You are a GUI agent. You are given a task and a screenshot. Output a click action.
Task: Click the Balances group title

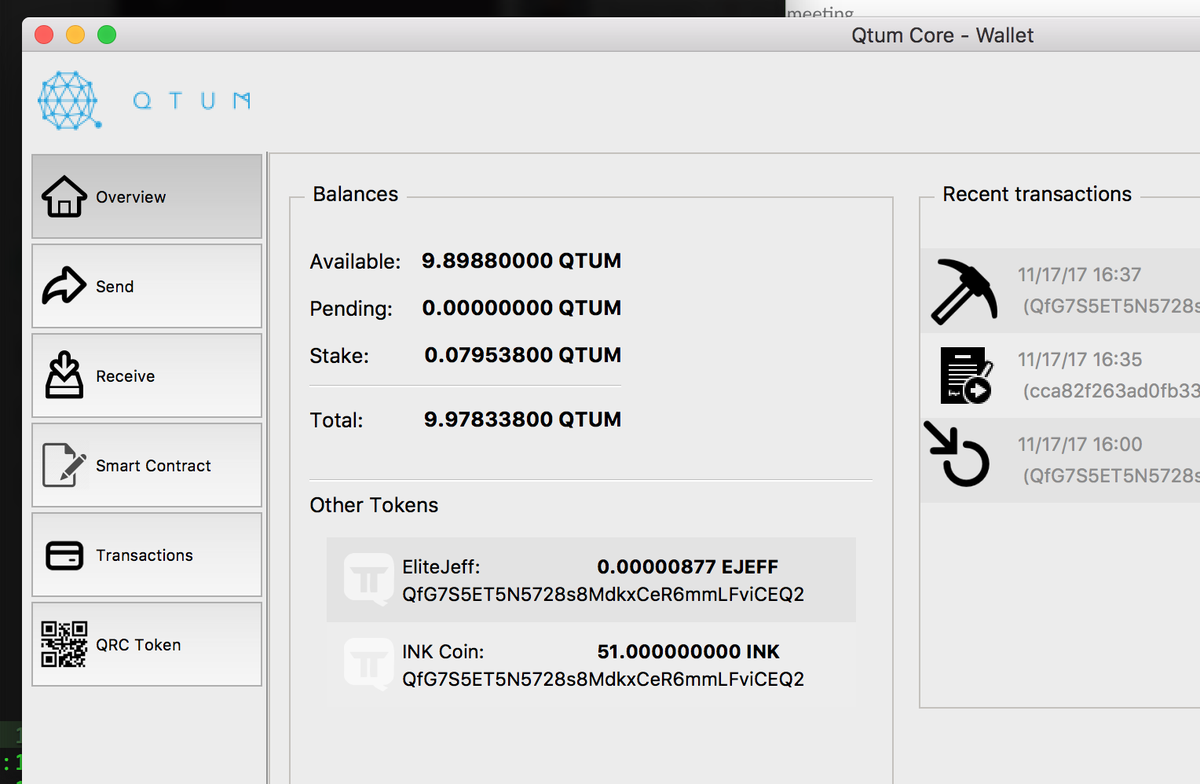click(x=355, y=194)
